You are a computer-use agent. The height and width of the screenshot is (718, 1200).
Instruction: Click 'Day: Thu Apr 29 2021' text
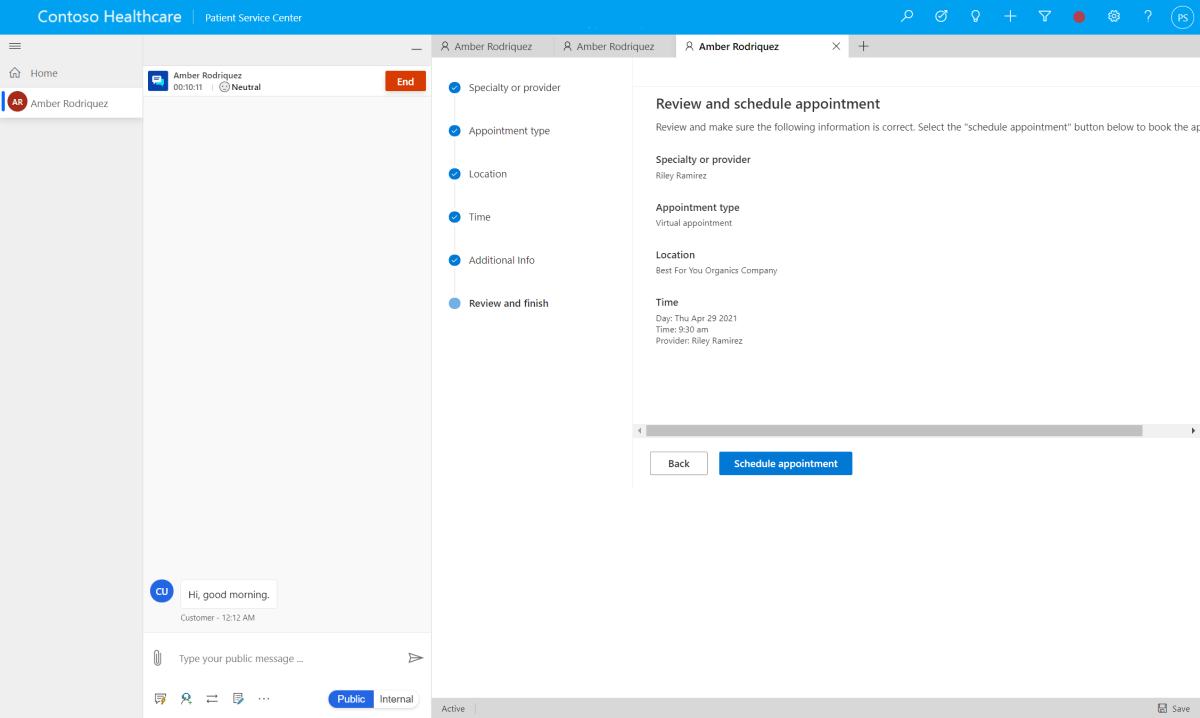[697, 318]
